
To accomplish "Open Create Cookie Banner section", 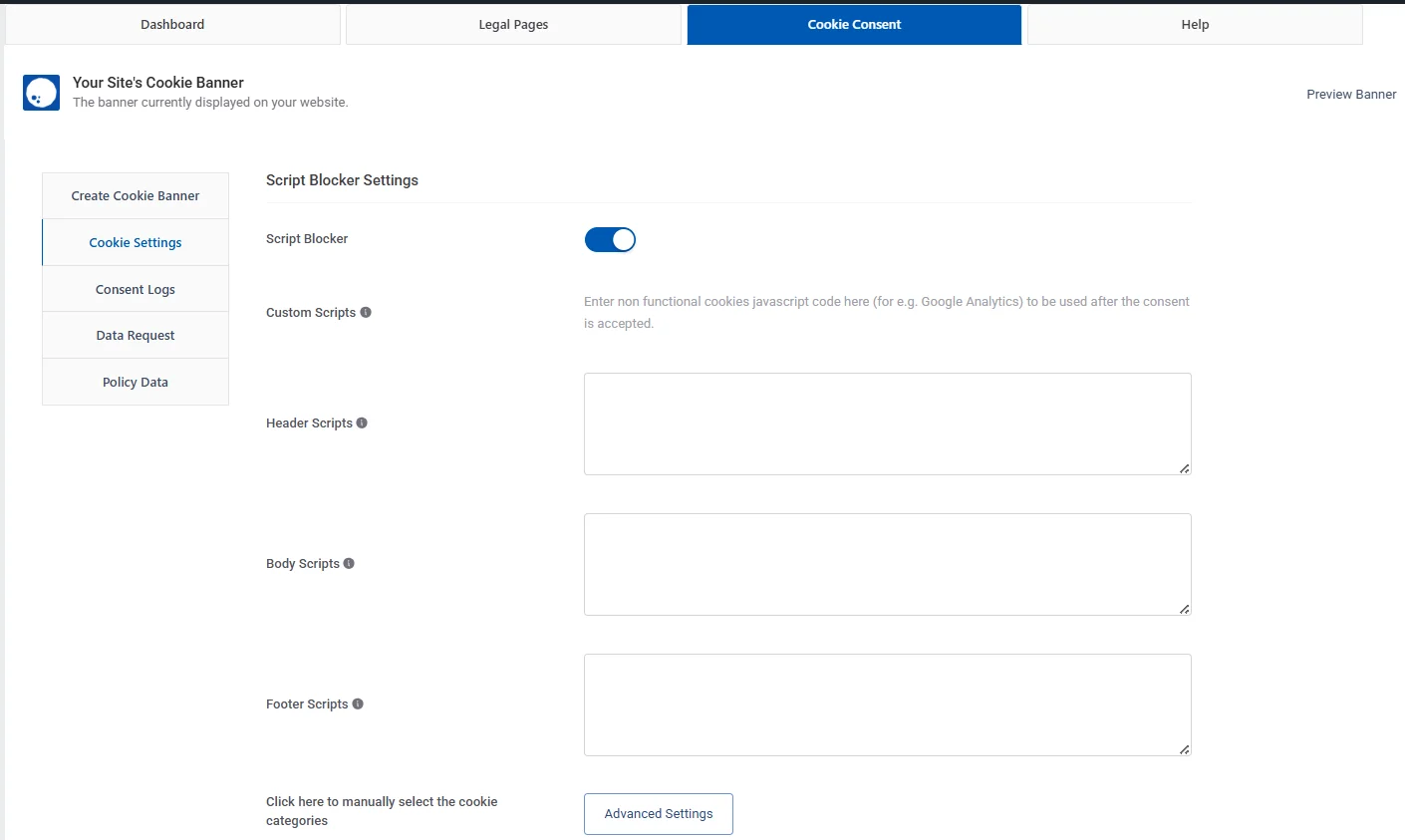I will pyautogui.click(x=135, y=195).
